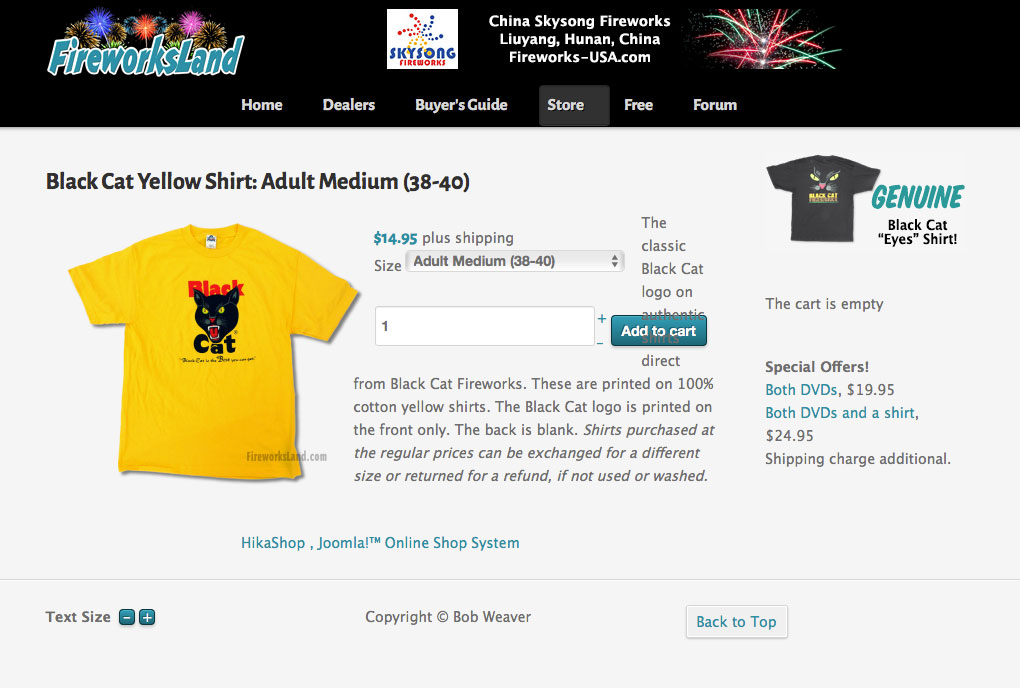This screenshot has height=688, width=1020.
Task: Open the Free menu item
Action: [638, 105]
